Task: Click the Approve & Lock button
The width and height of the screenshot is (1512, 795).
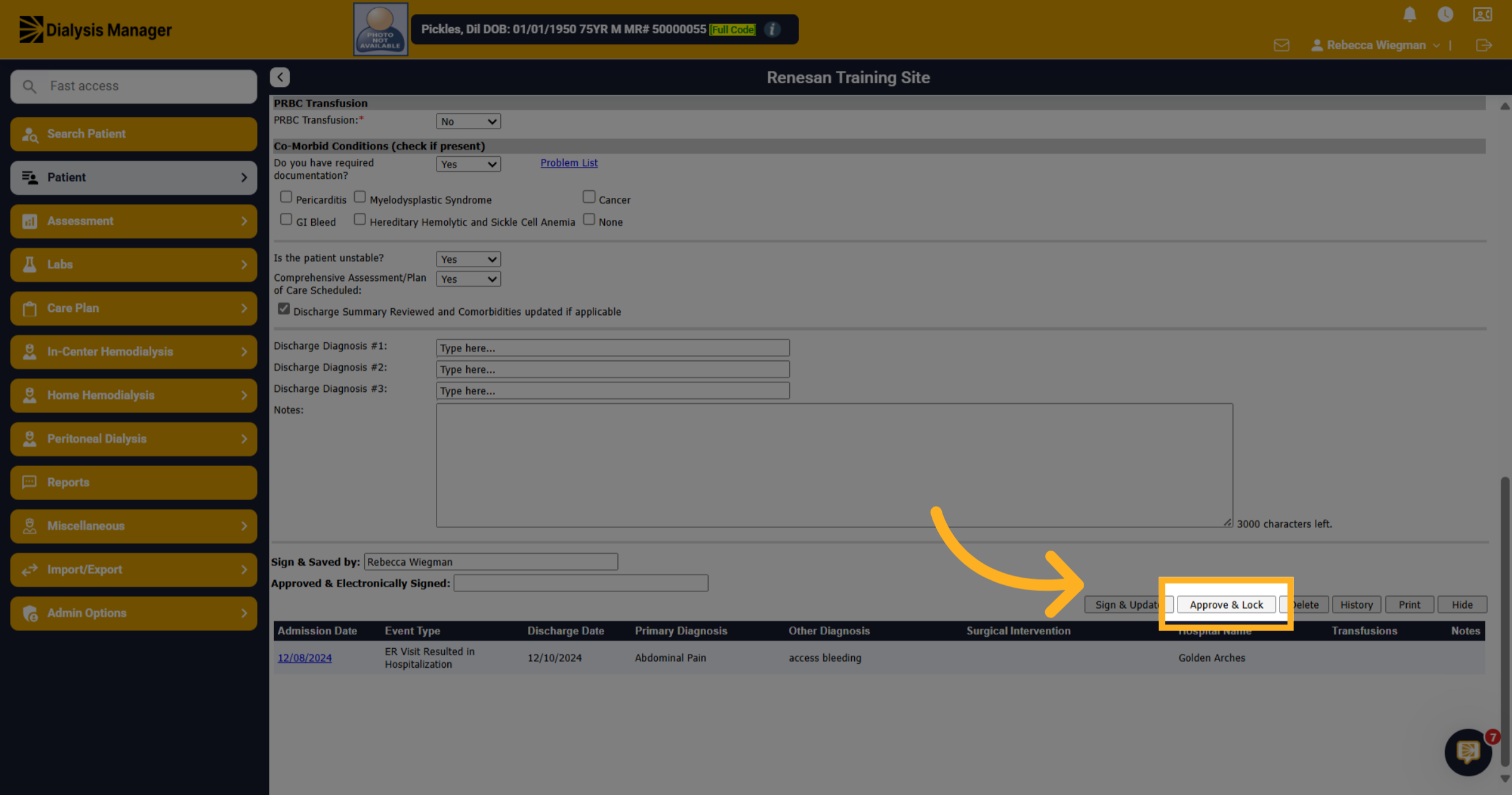Action: click(1226, 605)
